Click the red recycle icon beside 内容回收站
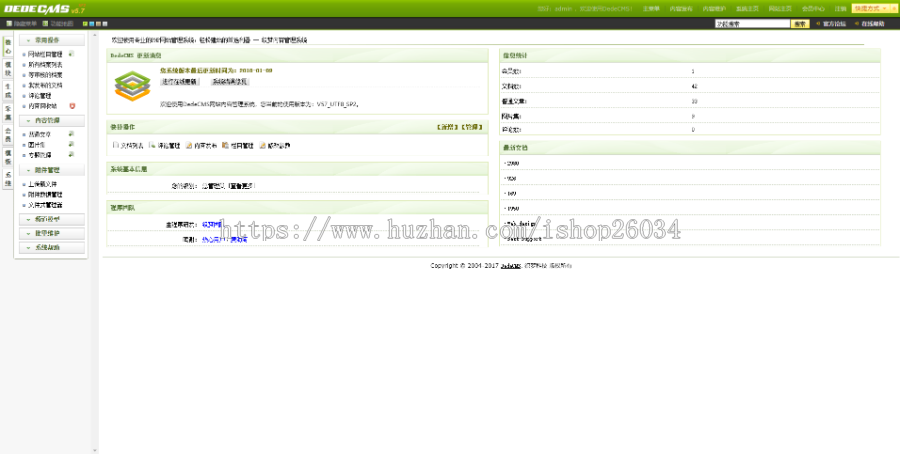The width and height of the screenshot is (900, 454). (x=72, y=106)
